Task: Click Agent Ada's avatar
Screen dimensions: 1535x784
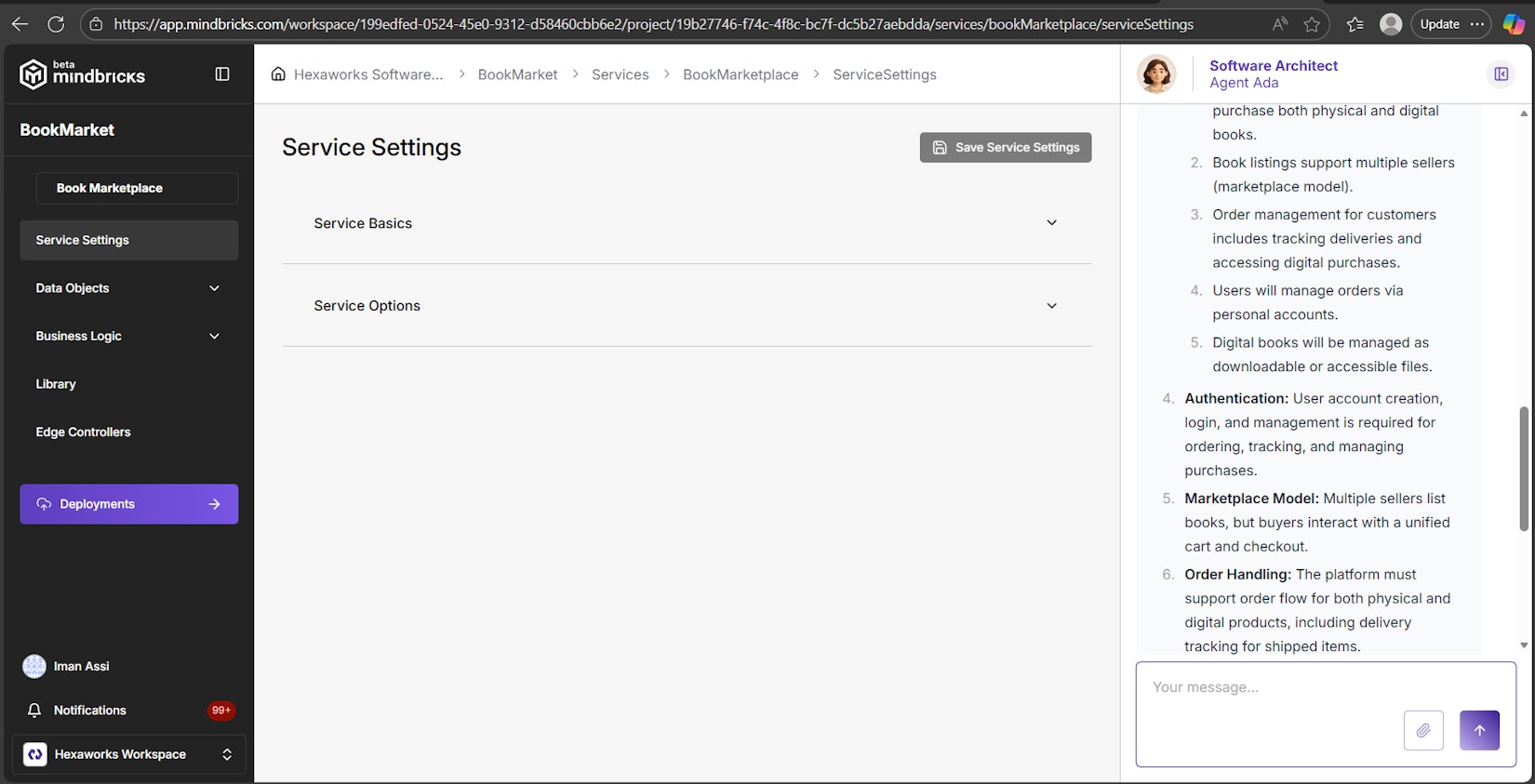Action: coord(1156,74)
